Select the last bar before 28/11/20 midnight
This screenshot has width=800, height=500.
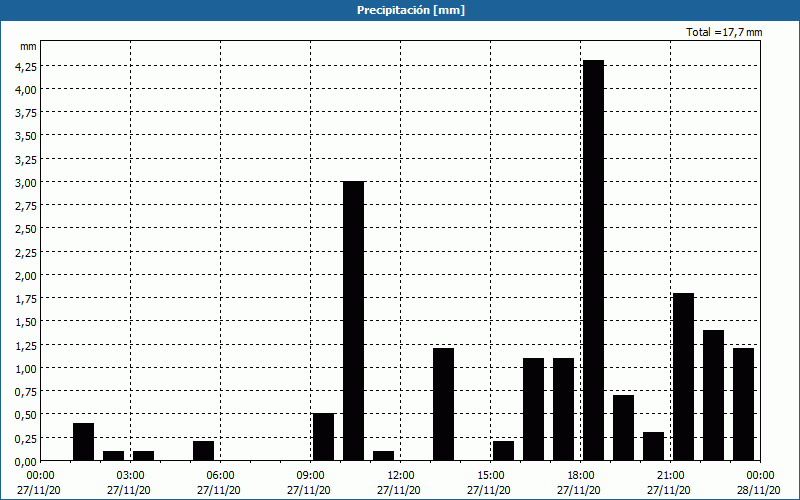[x=743, y=405]
